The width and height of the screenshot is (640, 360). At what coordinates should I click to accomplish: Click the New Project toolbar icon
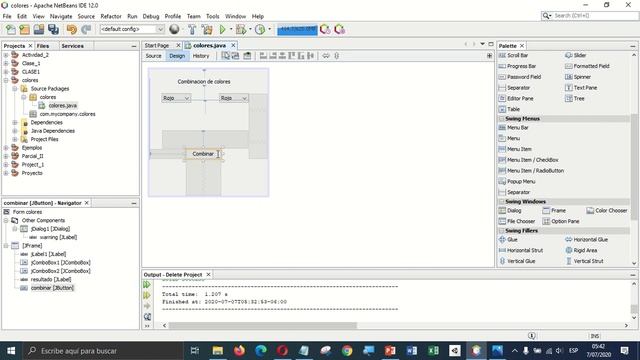tap(24, 29)
